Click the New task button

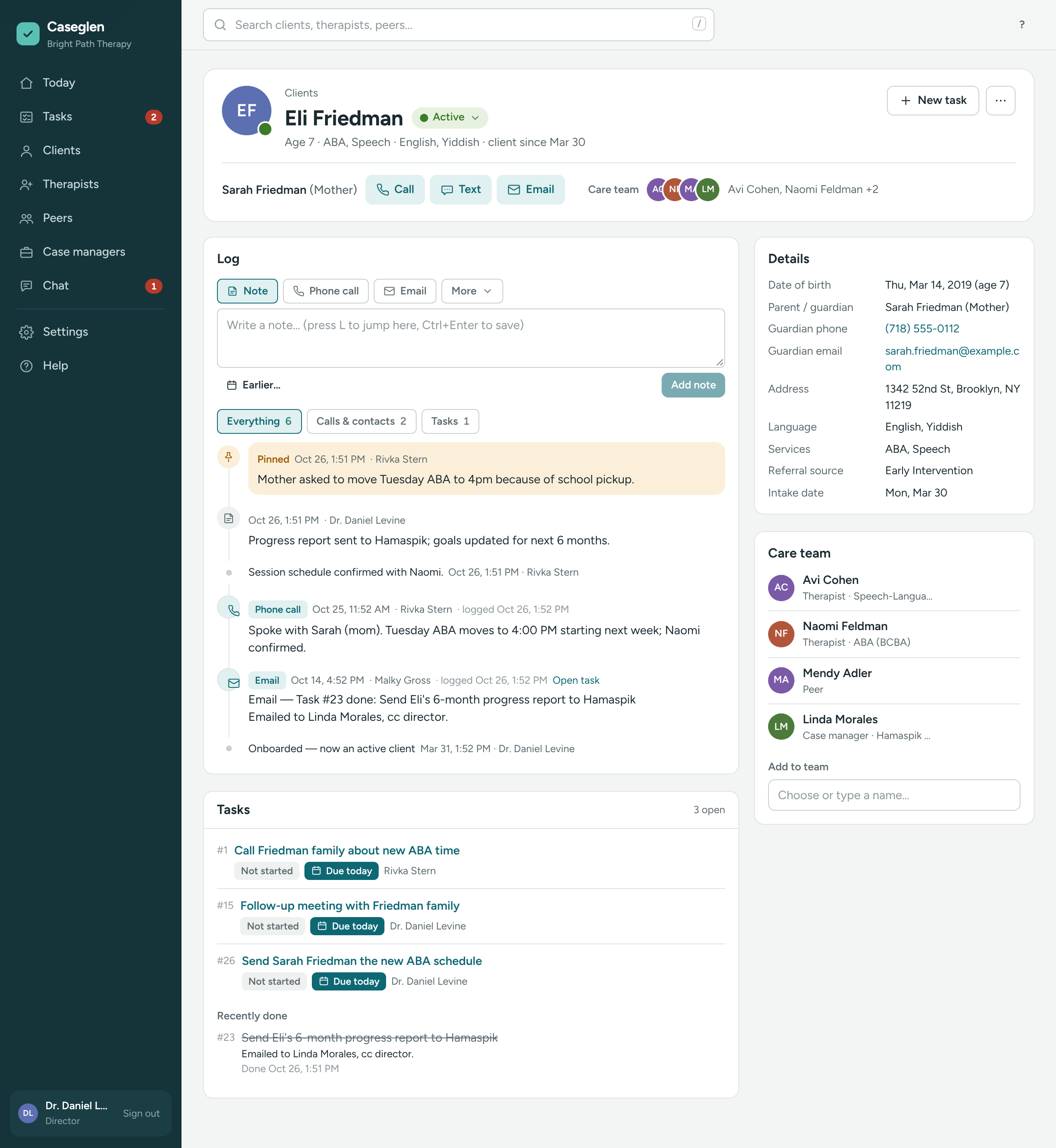coord(933,101)
